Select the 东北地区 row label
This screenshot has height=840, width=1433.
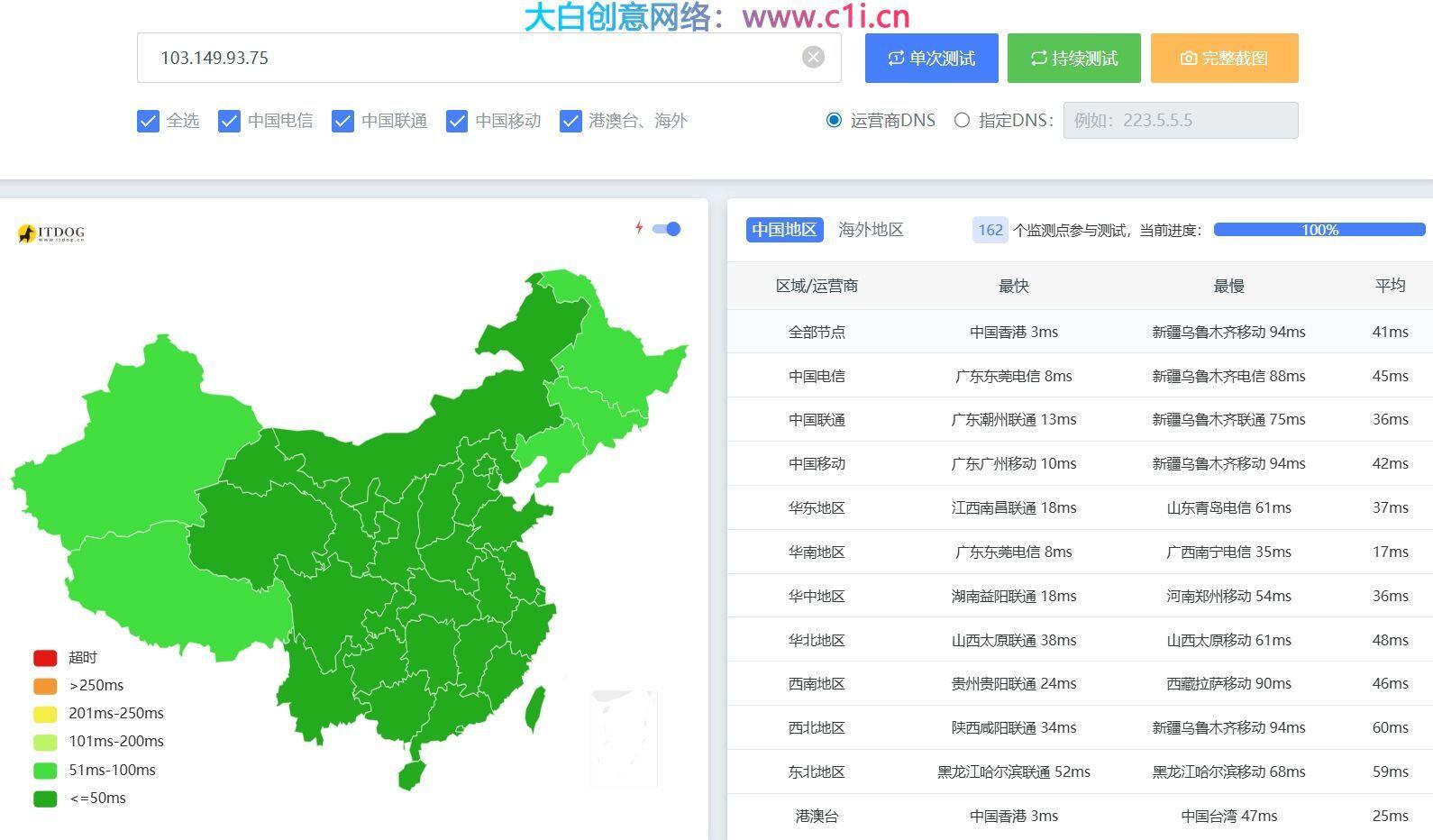click(817, 772)
